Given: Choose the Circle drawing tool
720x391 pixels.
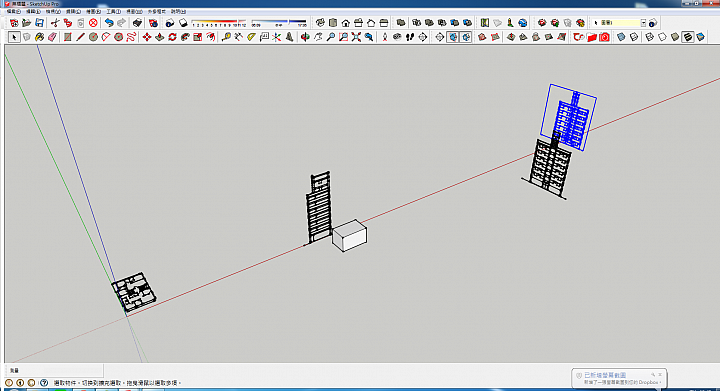Looking at the screenshot, I should (93, 37).
